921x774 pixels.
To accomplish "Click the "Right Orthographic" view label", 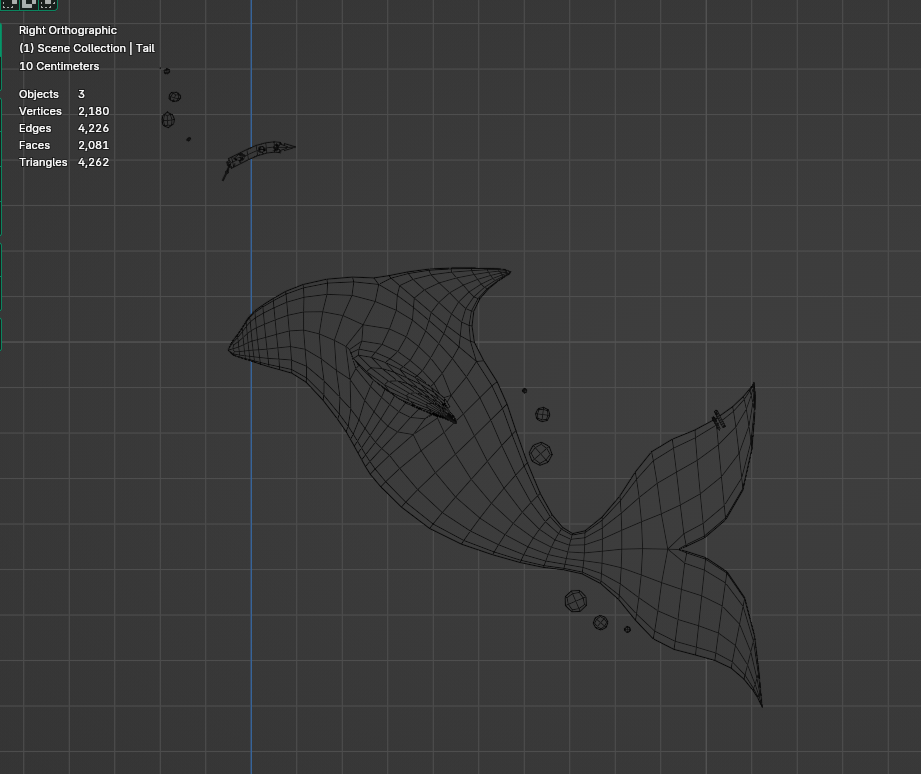I will tap(68, 30).
